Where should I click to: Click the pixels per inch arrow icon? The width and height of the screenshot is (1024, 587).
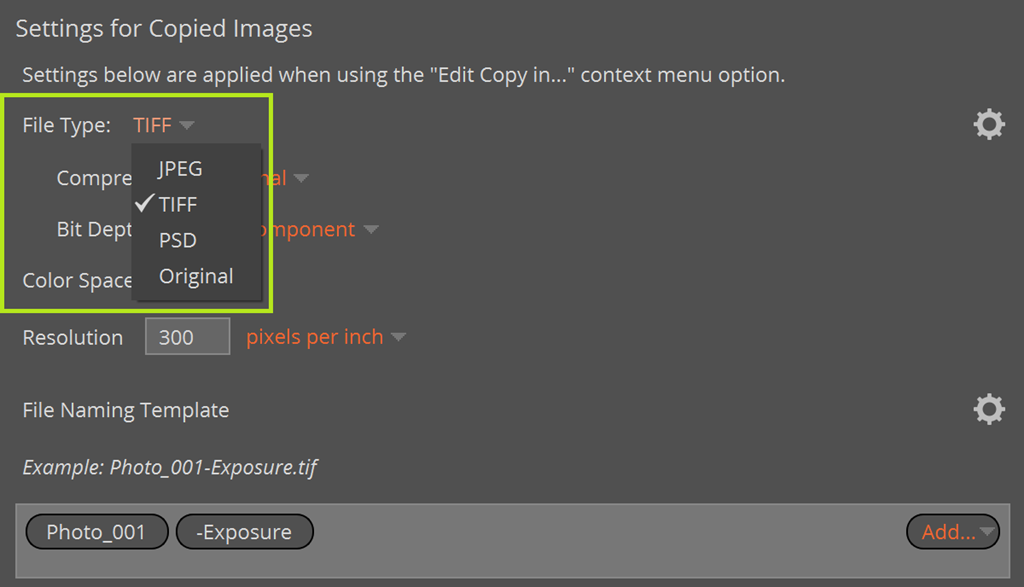(x=398, y=337)
